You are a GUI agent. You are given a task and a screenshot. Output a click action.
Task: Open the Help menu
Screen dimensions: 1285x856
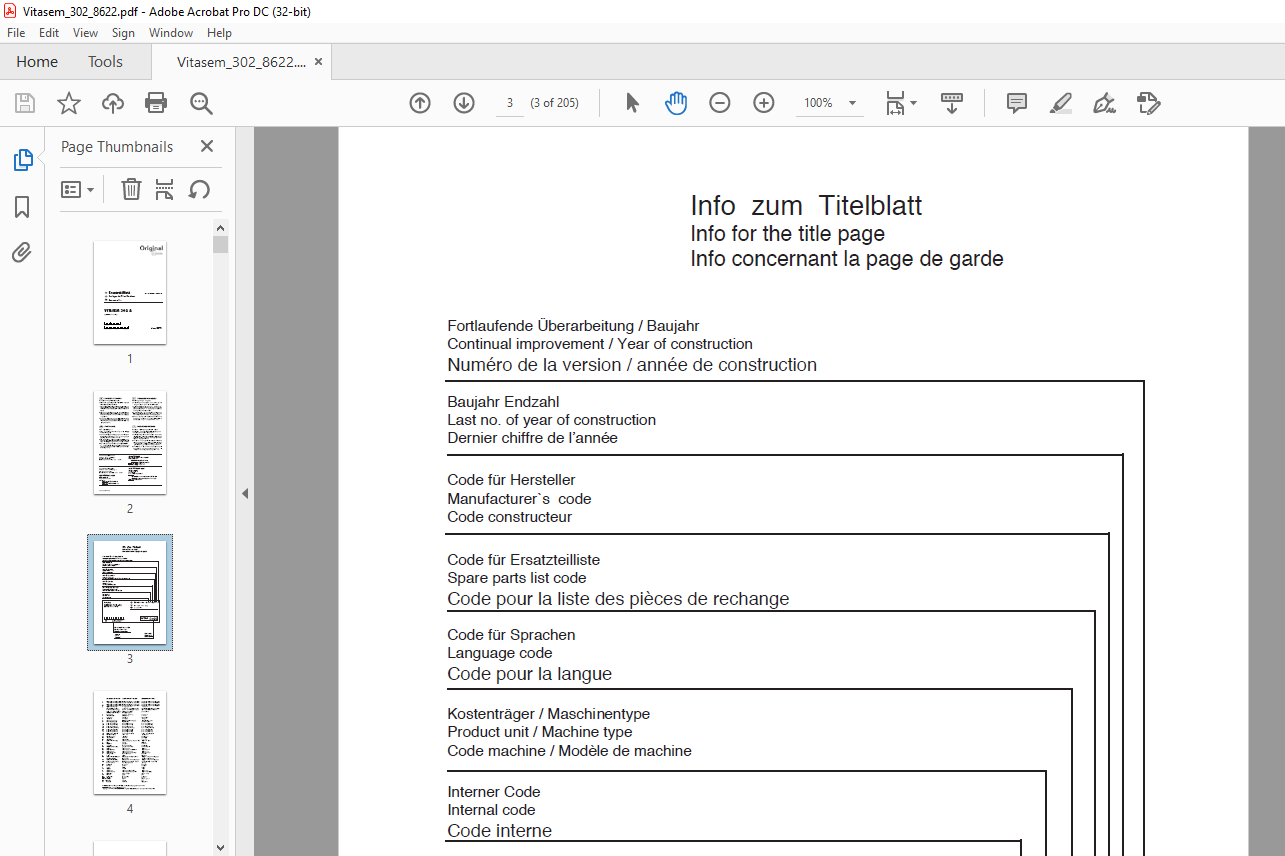(219, 33)
